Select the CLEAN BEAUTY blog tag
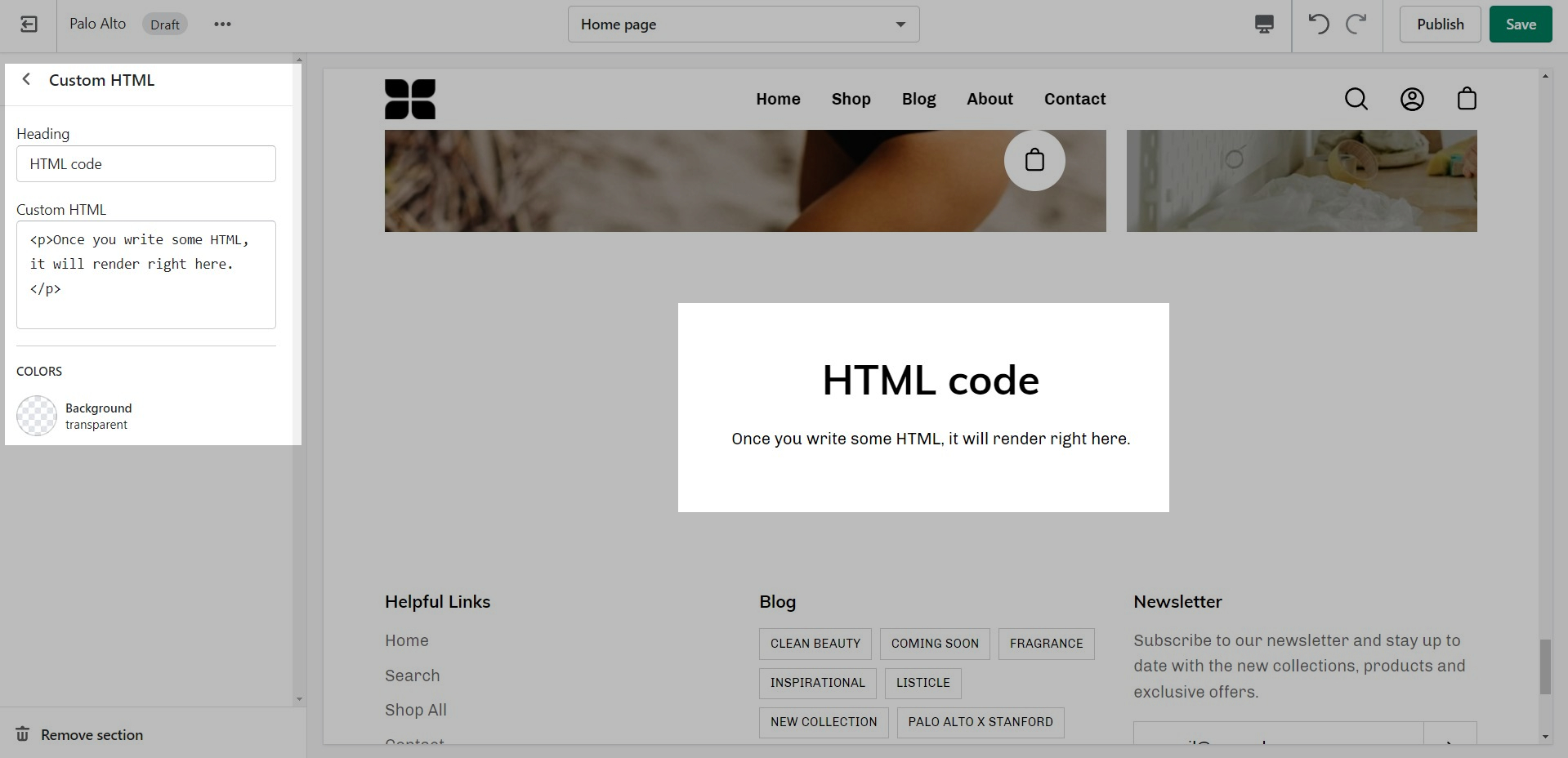The image size is (1568, 758). tap(815, 644)
